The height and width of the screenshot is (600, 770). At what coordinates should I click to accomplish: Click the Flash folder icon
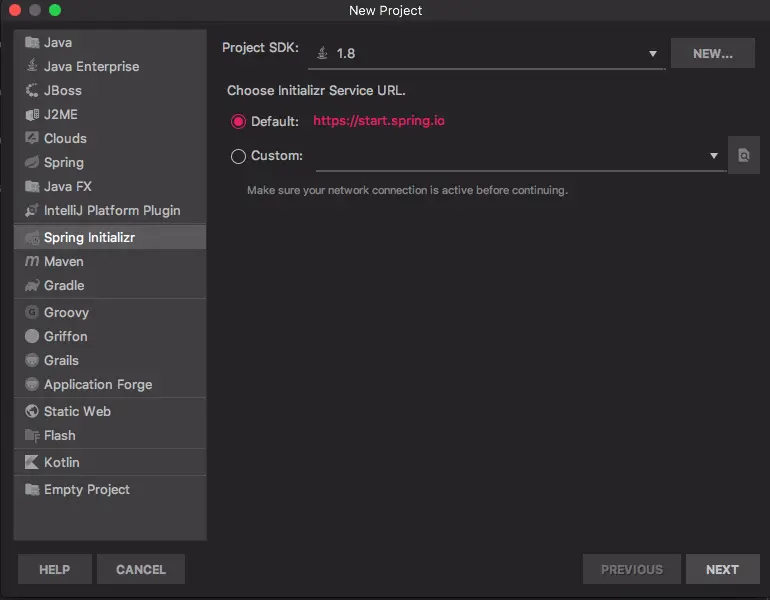point(32,436)
